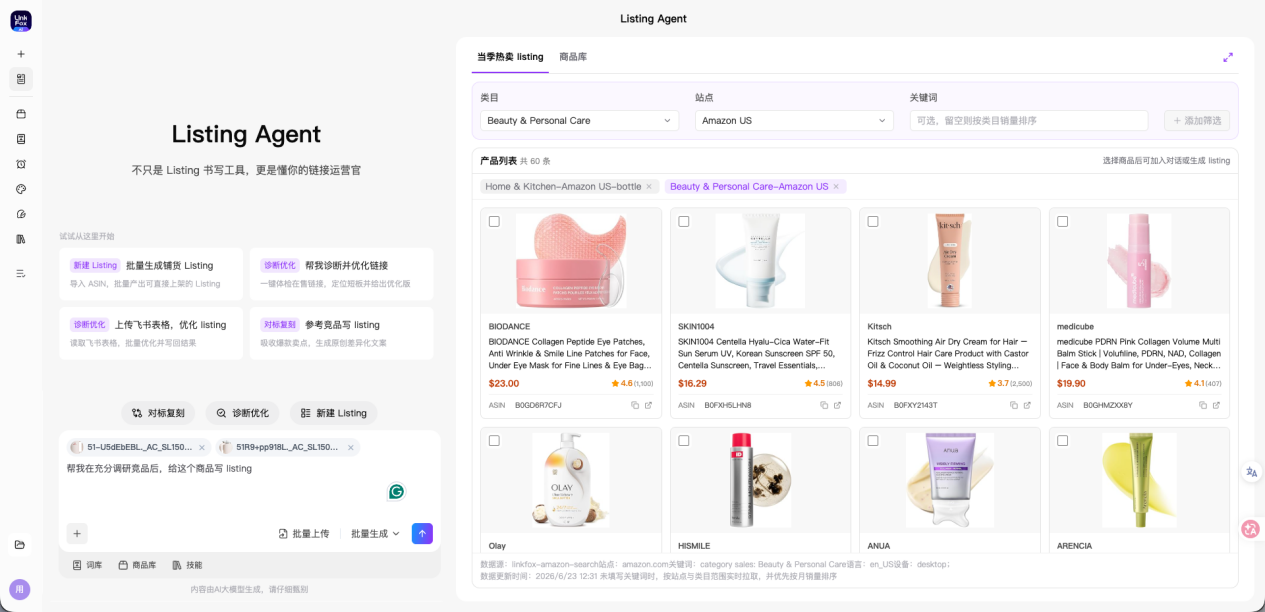
Task: Open the palette icon in sidebar
Action: point(21,189)
